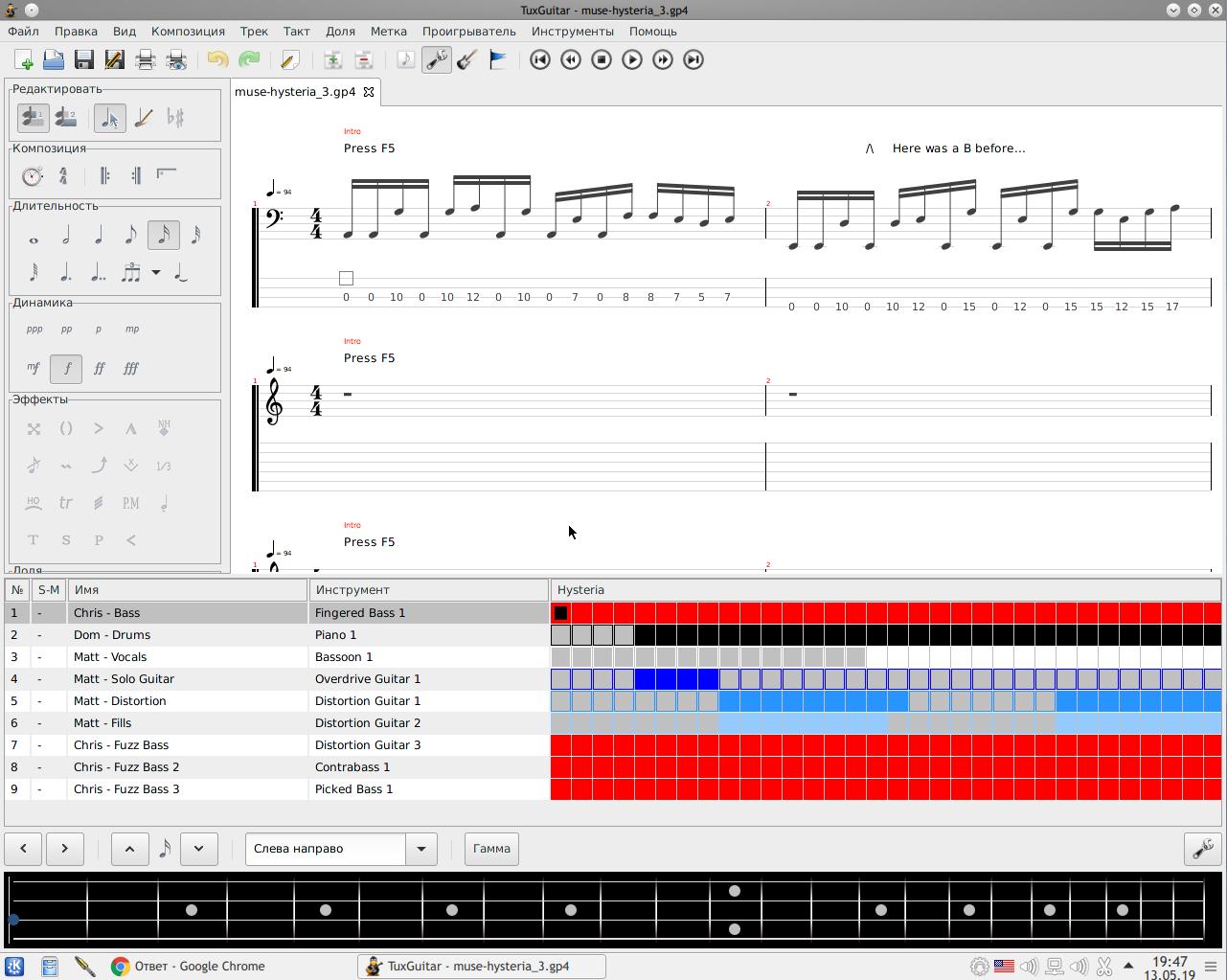Enable score edition mode with pencil icon
The height and width of the screenshot is (980, 1227).
[143, 118]
